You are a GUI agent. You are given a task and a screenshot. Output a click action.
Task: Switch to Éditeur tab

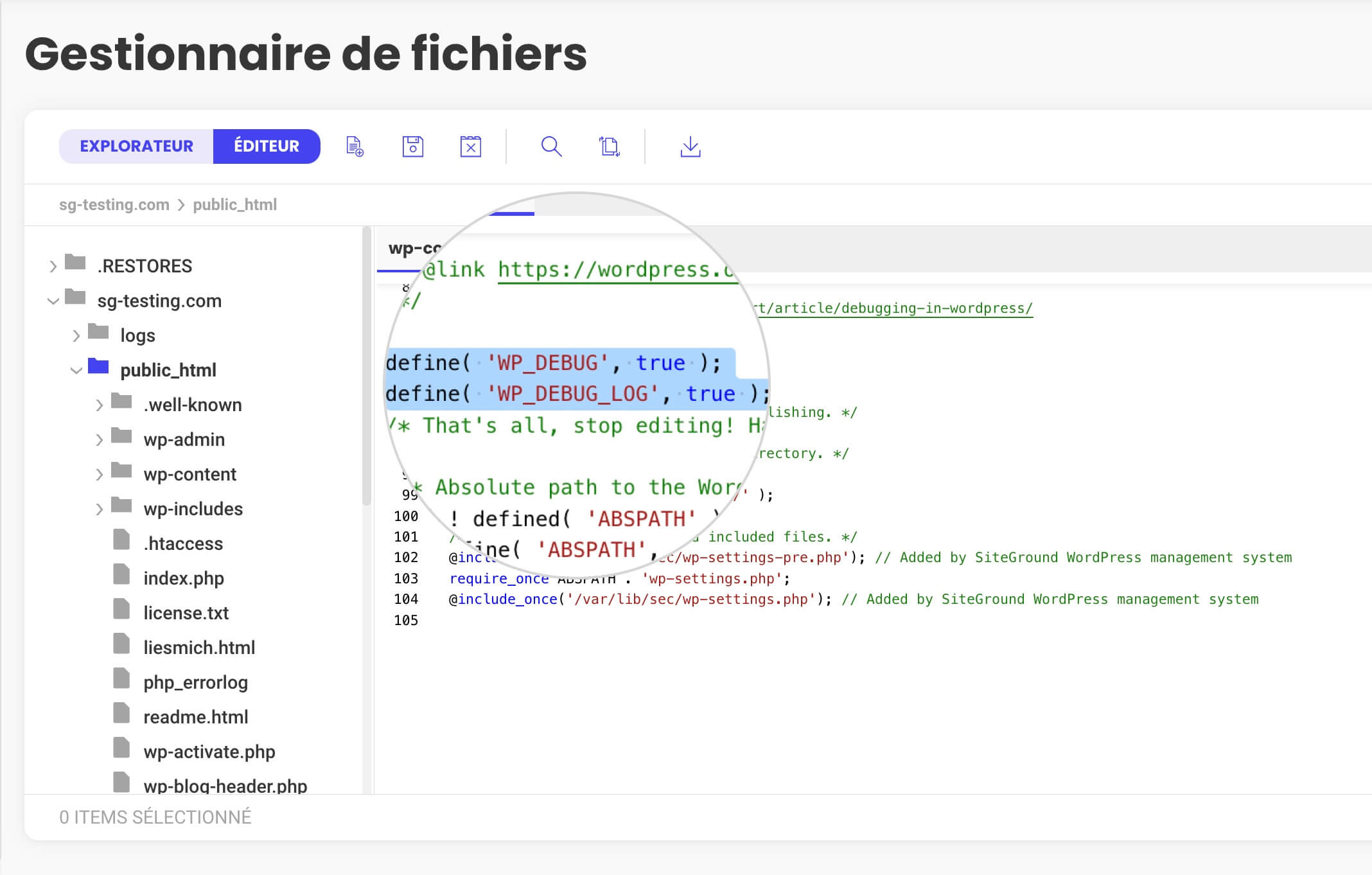coord(267,146)
